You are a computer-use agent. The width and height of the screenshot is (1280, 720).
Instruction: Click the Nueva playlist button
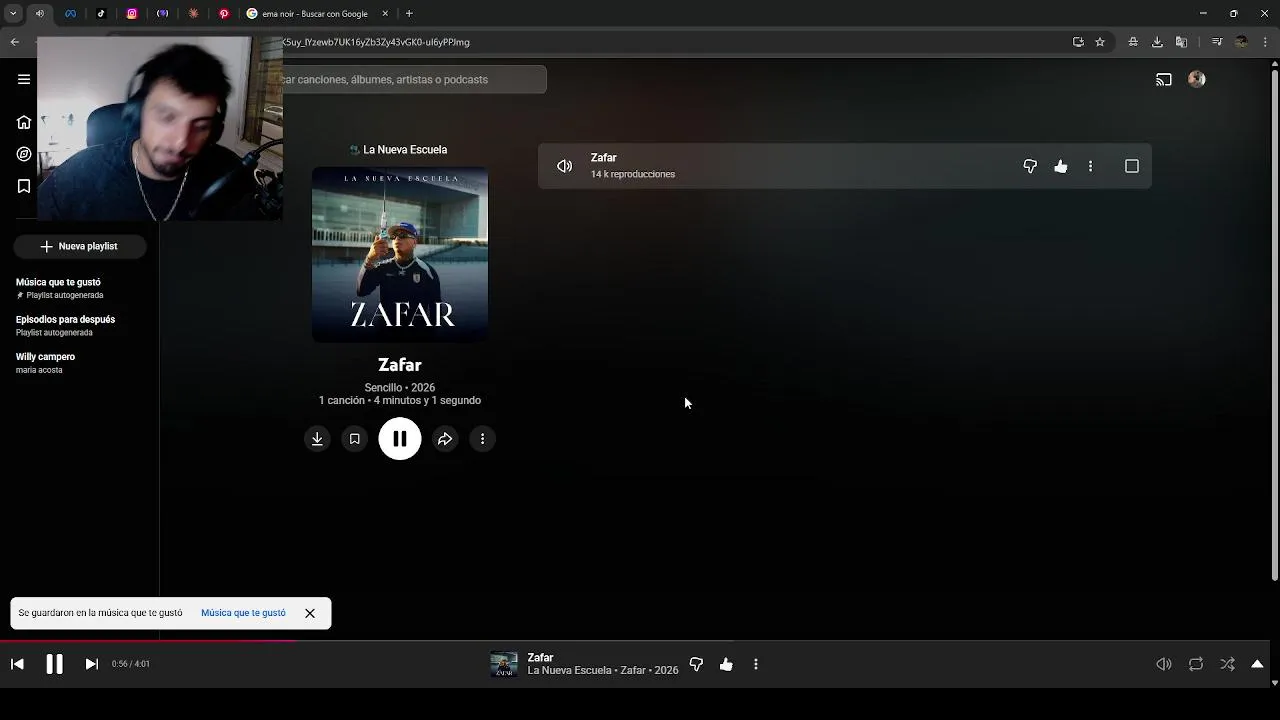[x=79, y=246]
